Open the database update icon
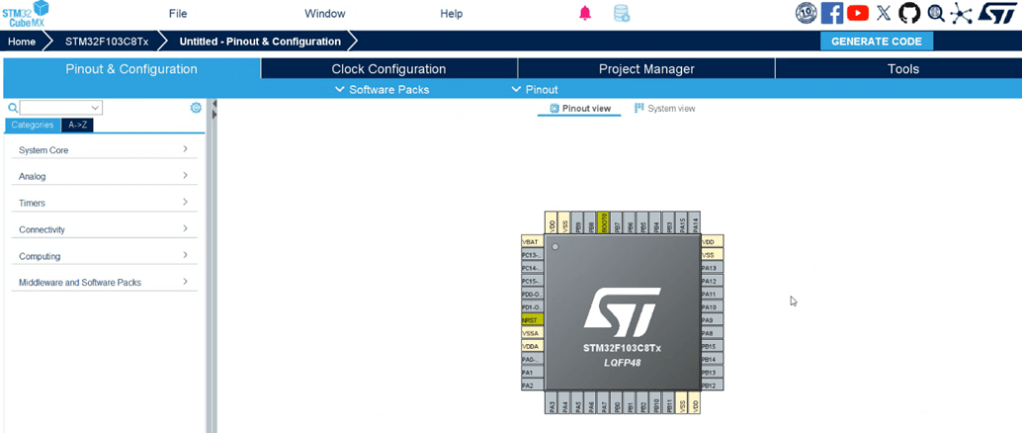Screen dimensions: 1022x433 621,13
